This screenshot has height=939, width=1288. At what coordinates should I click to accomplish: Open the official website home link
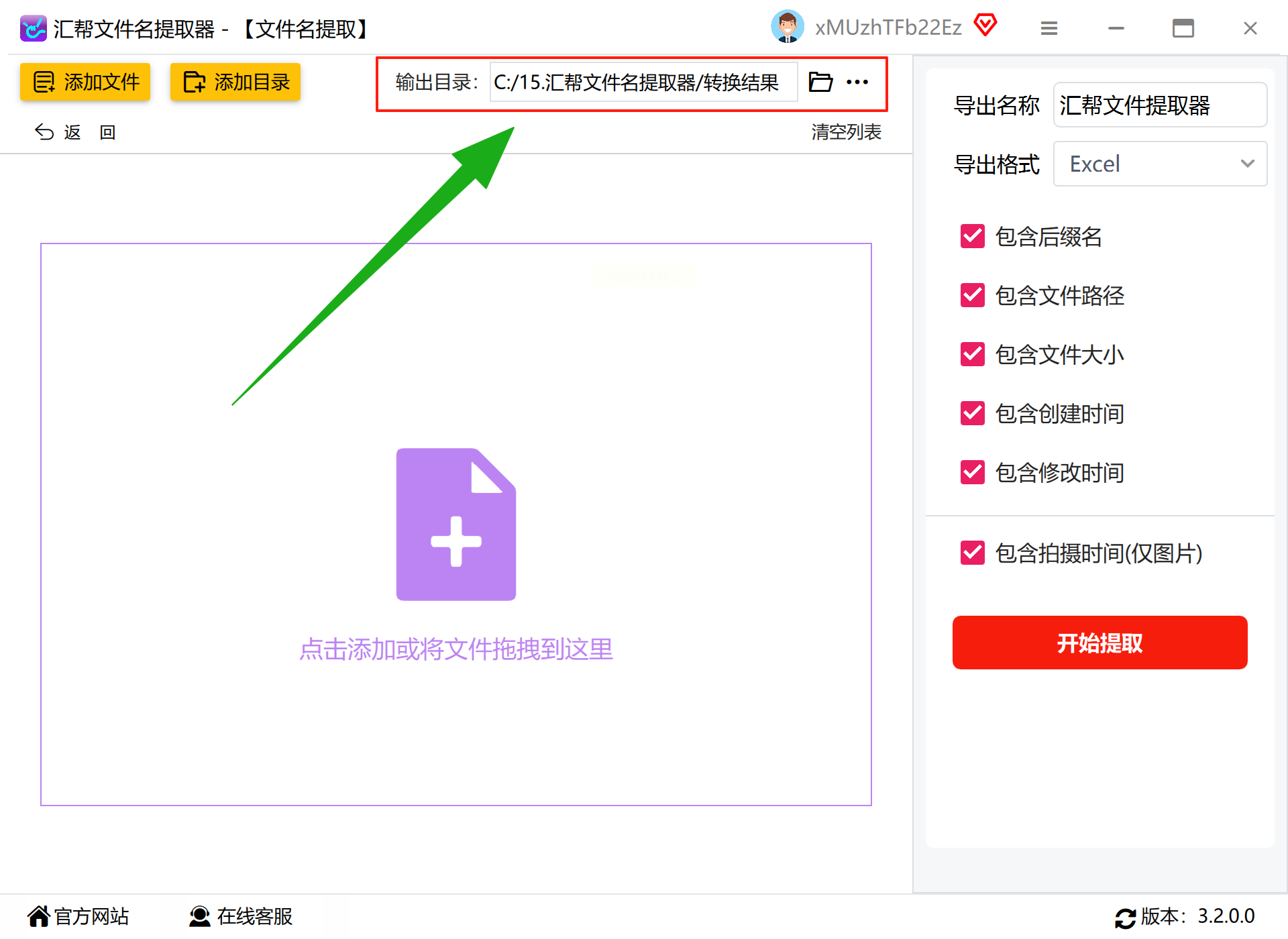tap(78, 916)
